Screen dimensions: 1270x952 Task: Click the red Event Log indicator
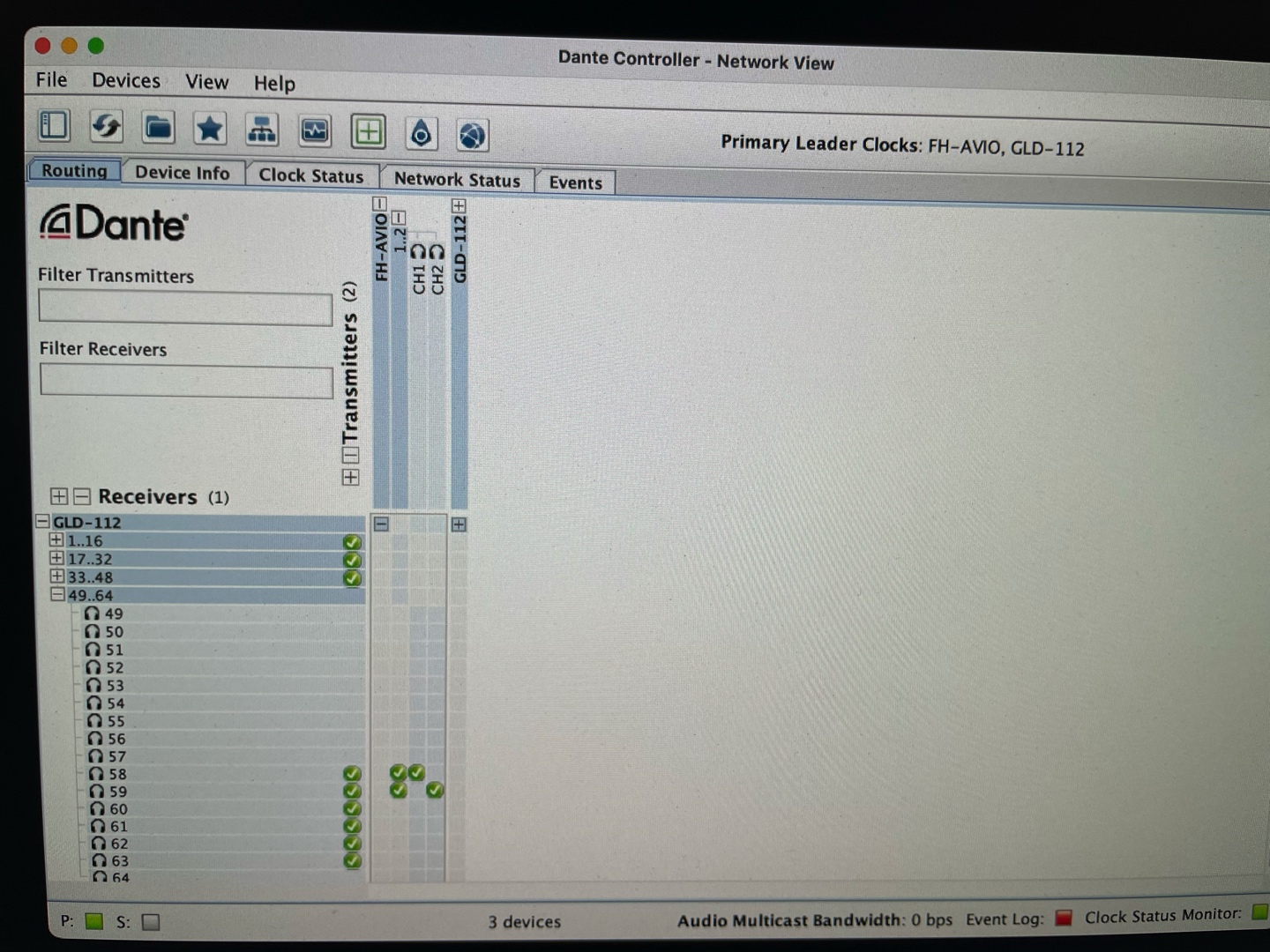click(1064, 918)
